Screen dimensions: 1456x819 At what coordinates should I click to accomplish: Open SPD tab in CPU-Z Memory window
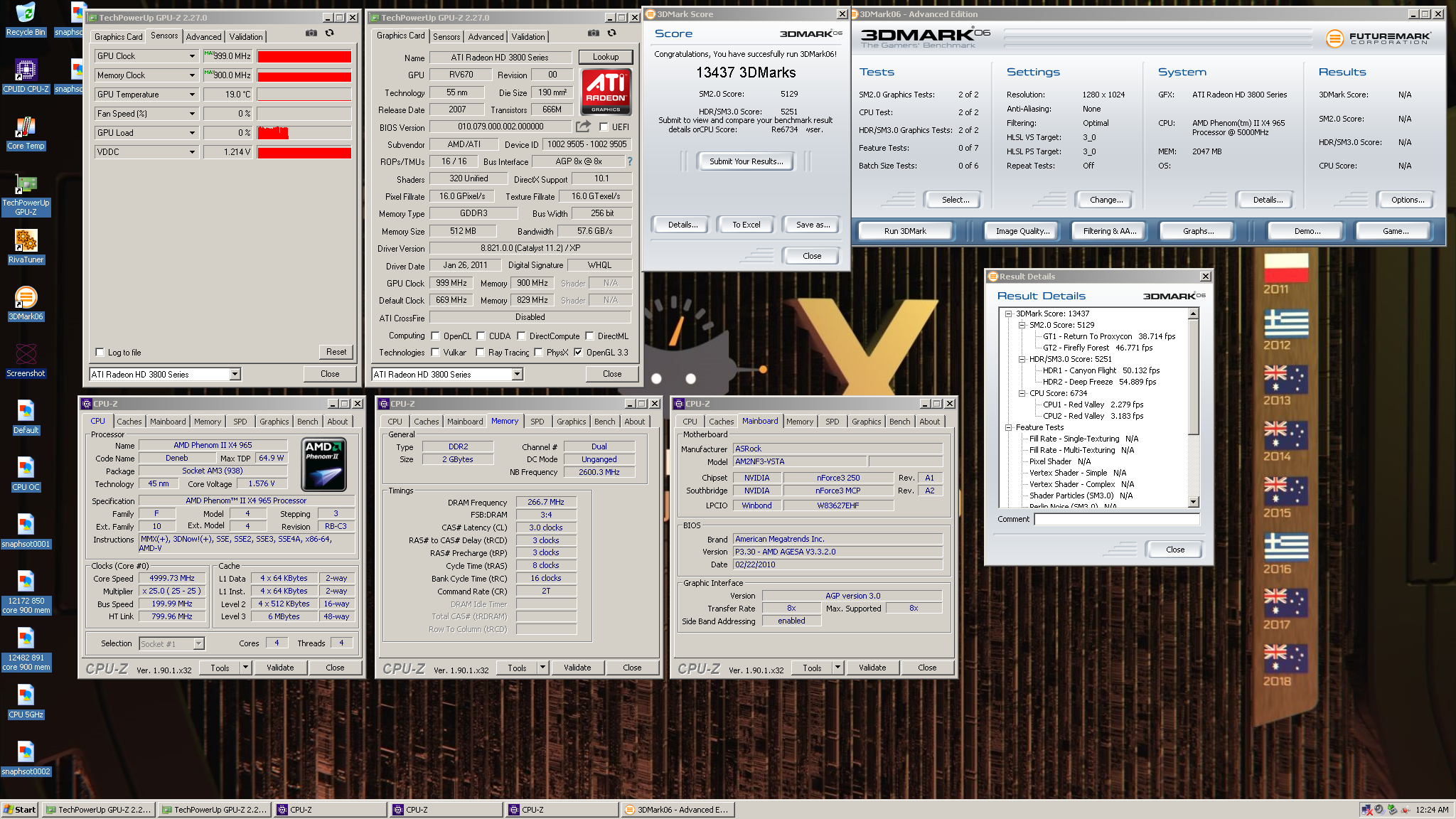pos(537,422)
